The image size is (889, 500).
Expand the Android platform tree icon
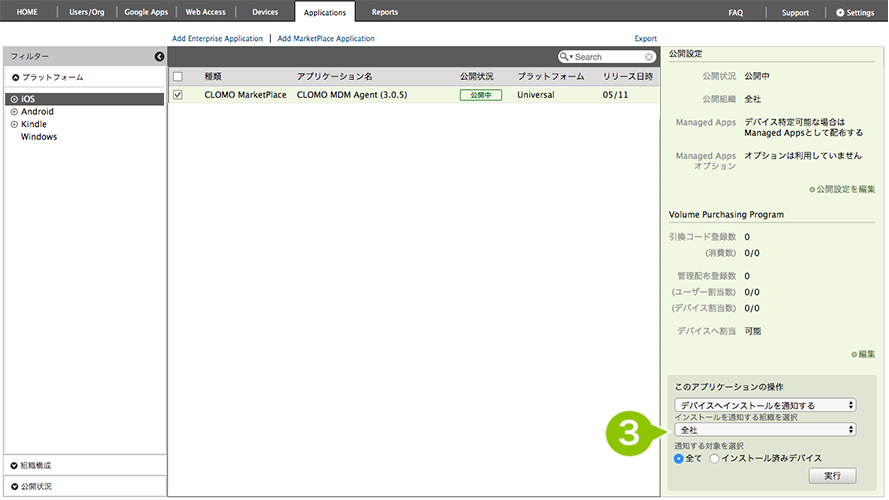[x=14, y=112]
